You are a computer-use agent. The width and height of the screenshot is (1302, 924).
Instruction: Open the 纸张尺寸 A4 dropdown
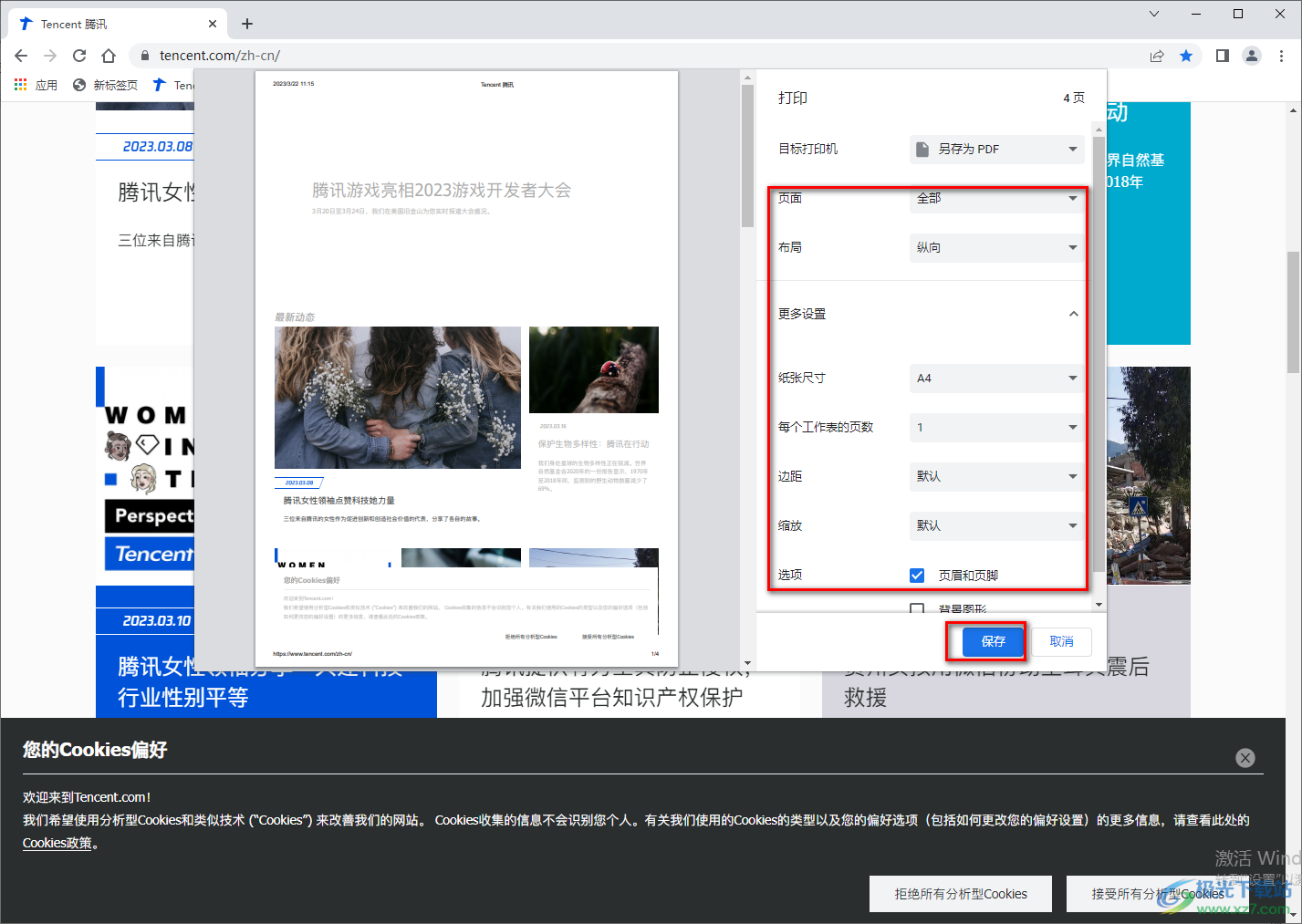click(x=996, y=378)
